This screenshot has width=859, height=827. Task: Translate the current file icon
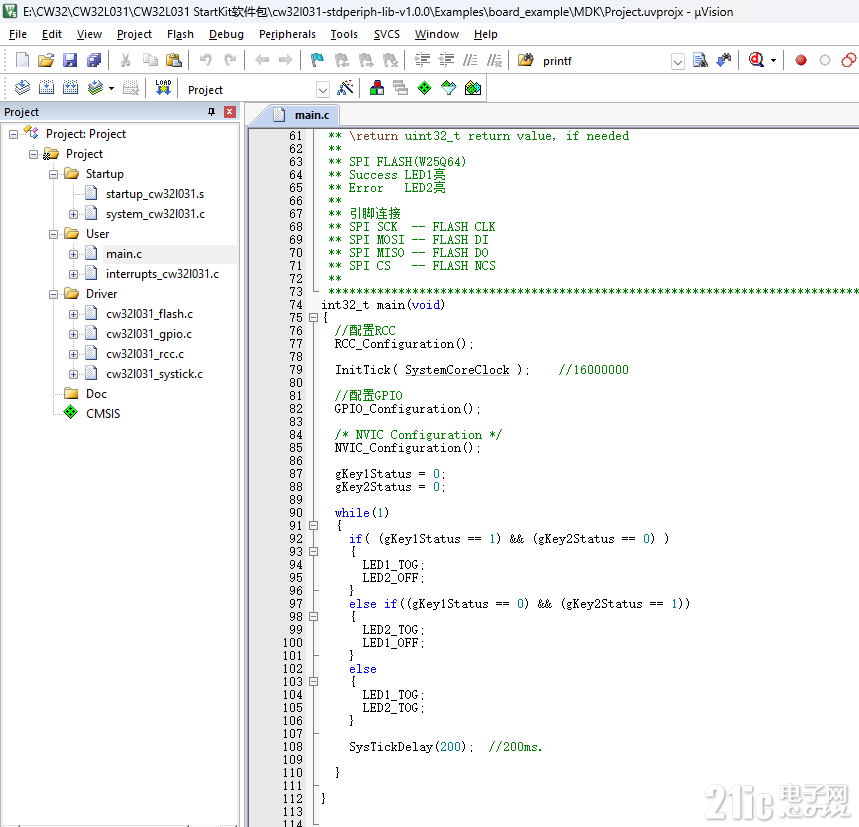coord(22,88)
